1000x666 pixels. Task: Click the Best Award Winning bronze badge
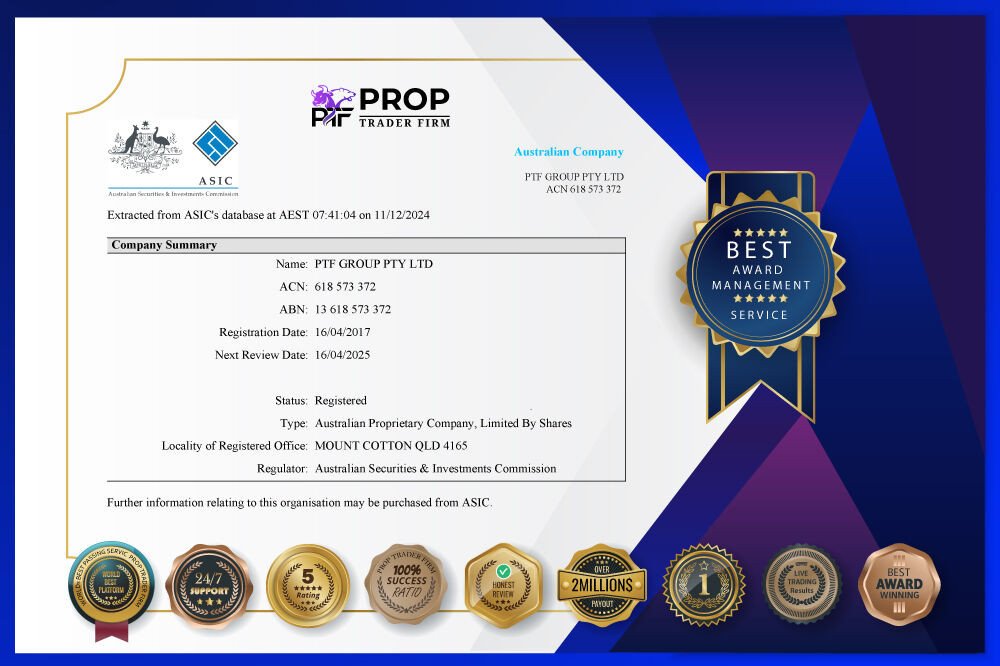[x=899, y=585]
